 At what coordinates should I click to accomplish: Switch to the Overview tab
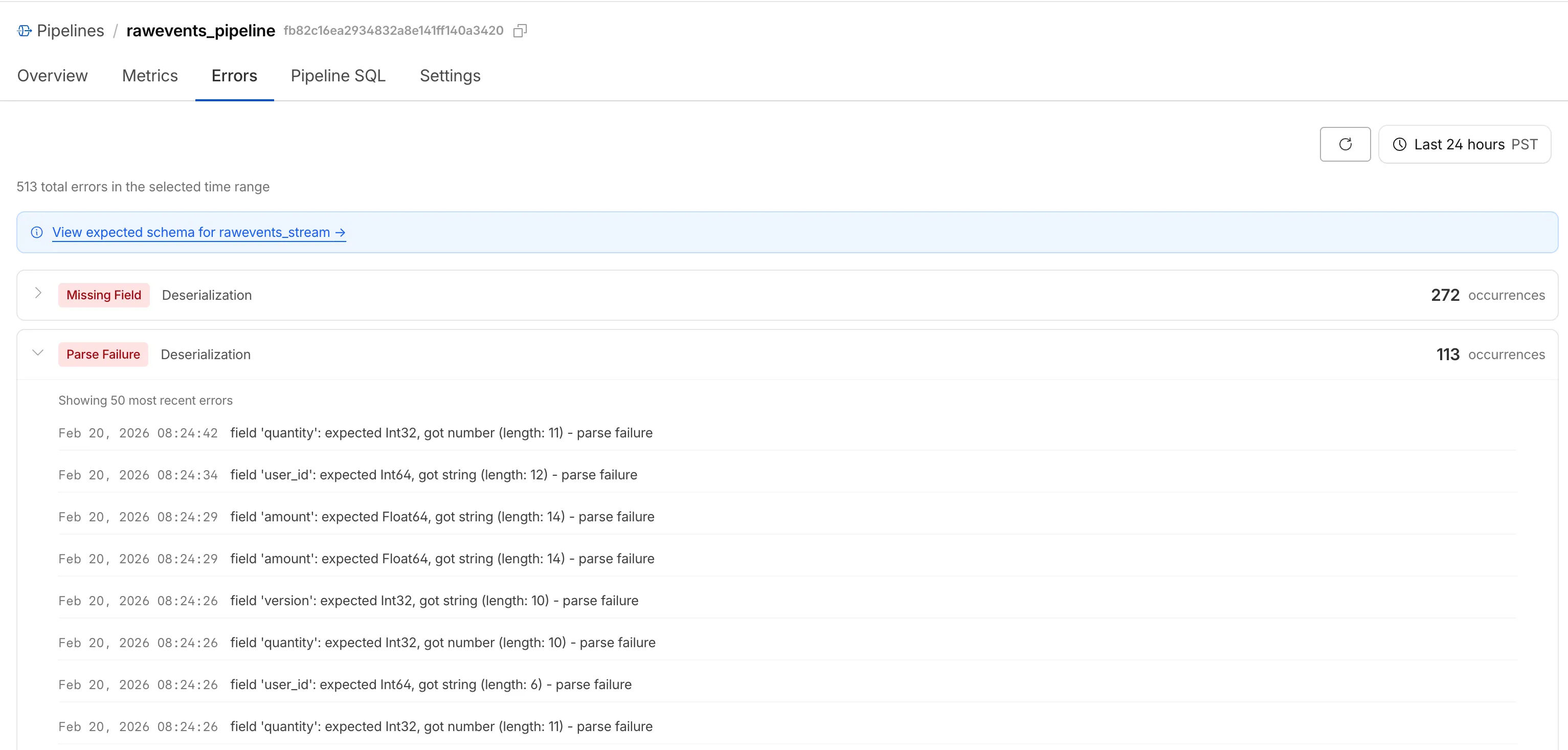click(x=52, y=76)
